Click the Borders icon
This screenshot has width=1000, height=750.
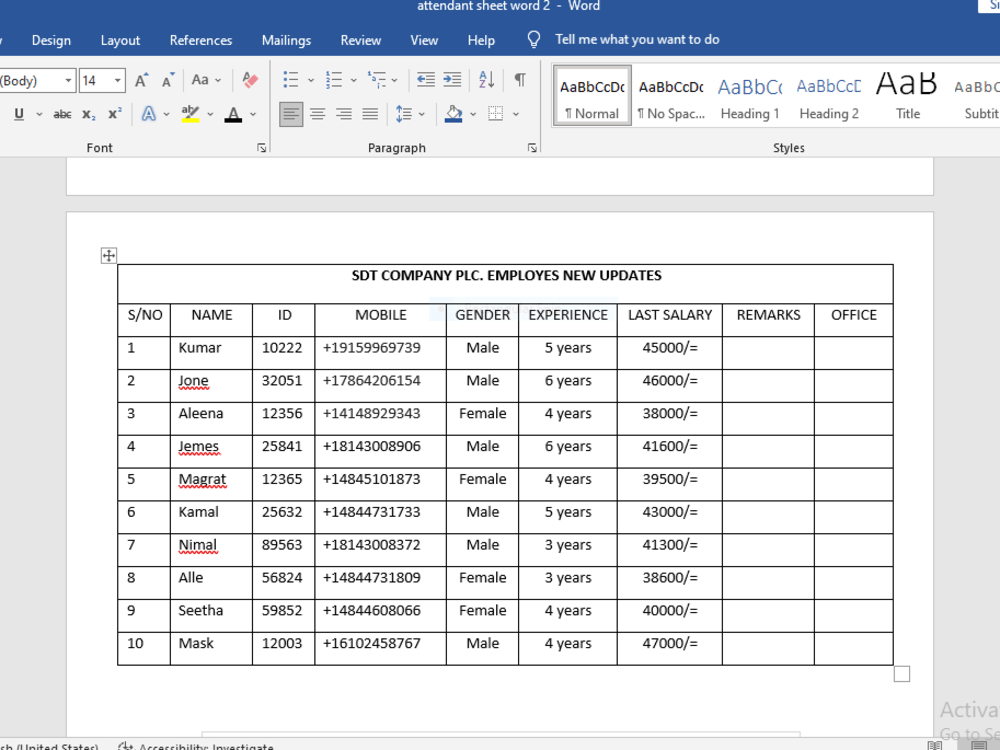pos(496,114)
